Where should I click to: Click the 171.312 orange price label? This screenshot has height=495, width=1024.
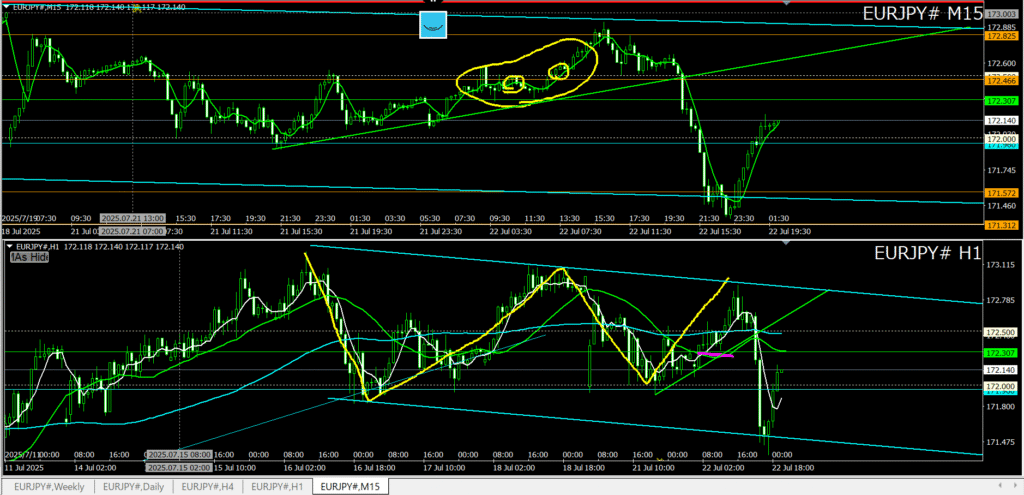tap(1001, 226)
